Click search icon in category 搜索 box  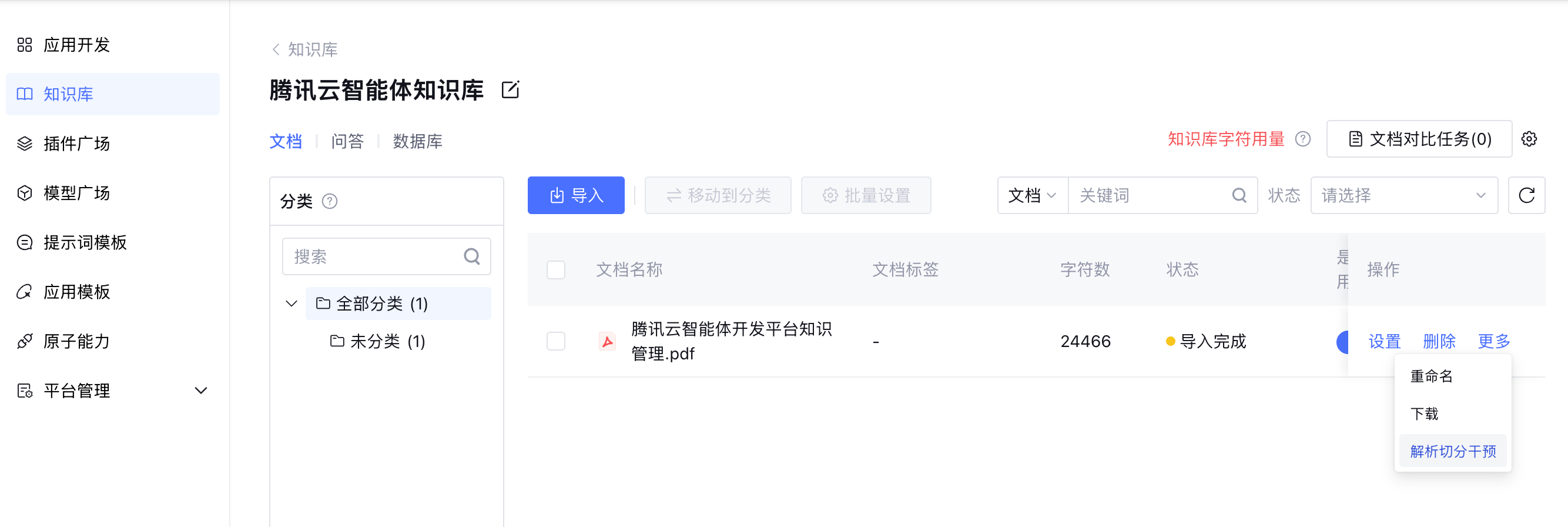pyautogui.click(x=472, y=256)
